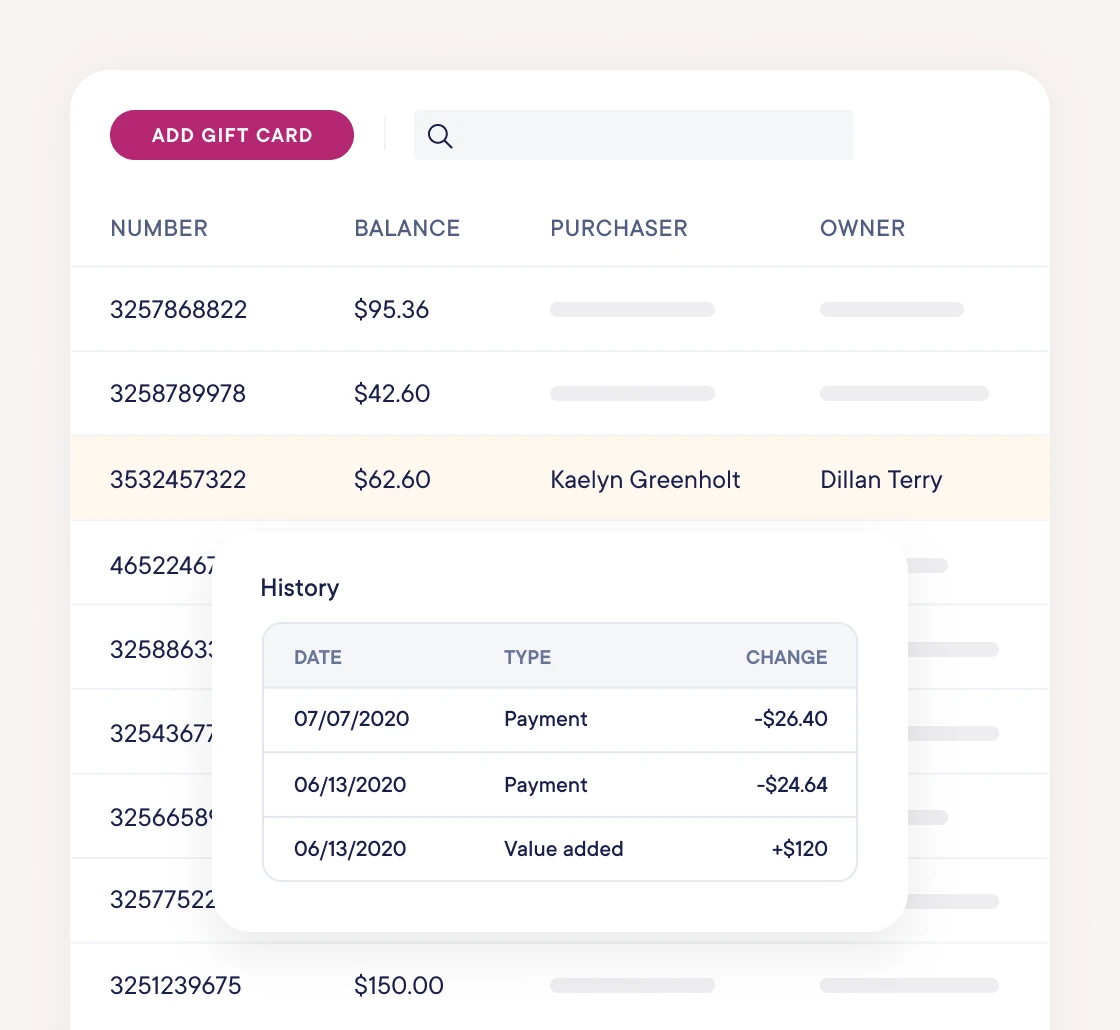Click the Add Gift Card button

232,135
